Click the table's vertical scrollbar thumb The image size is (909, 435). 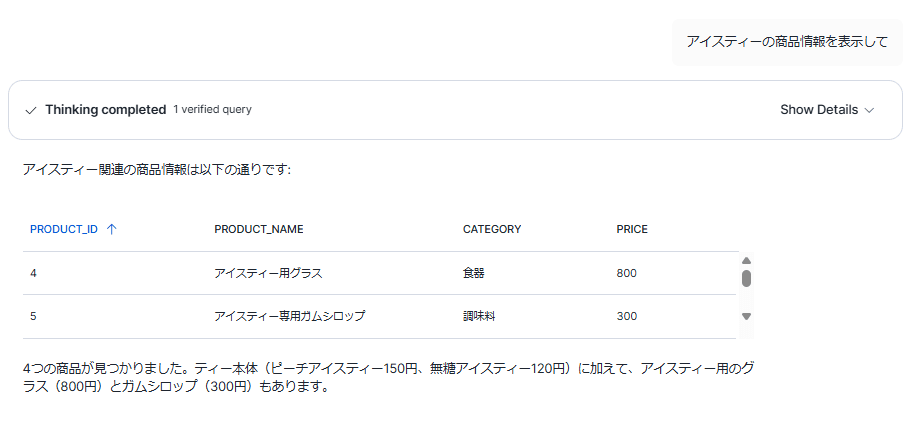pyautogui.click(x=746, y=278)
